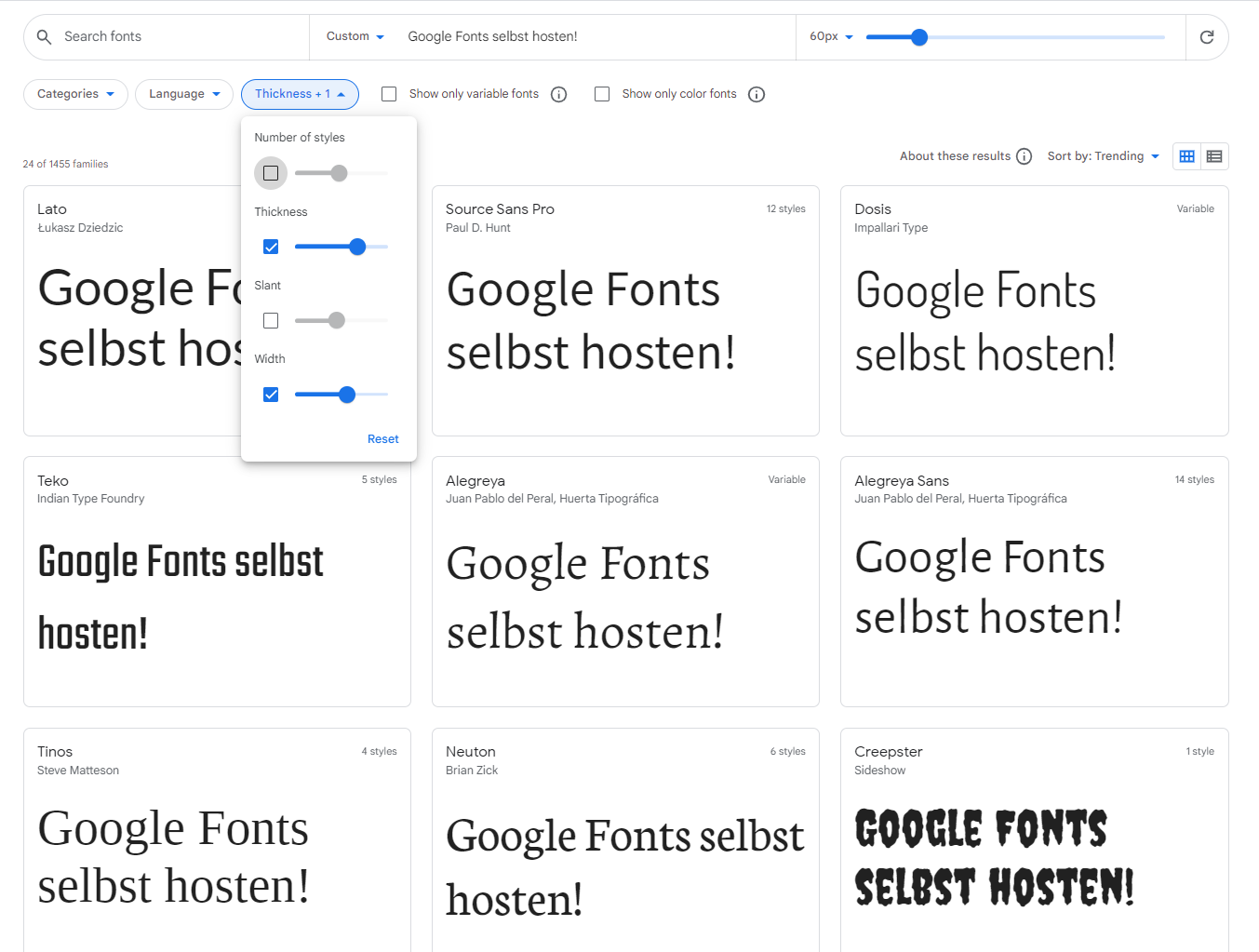The width and height of the screenshot is (1259, 952).
Task: Uncheck the Width filter checkbox
Action: click(x=271, y=395)
